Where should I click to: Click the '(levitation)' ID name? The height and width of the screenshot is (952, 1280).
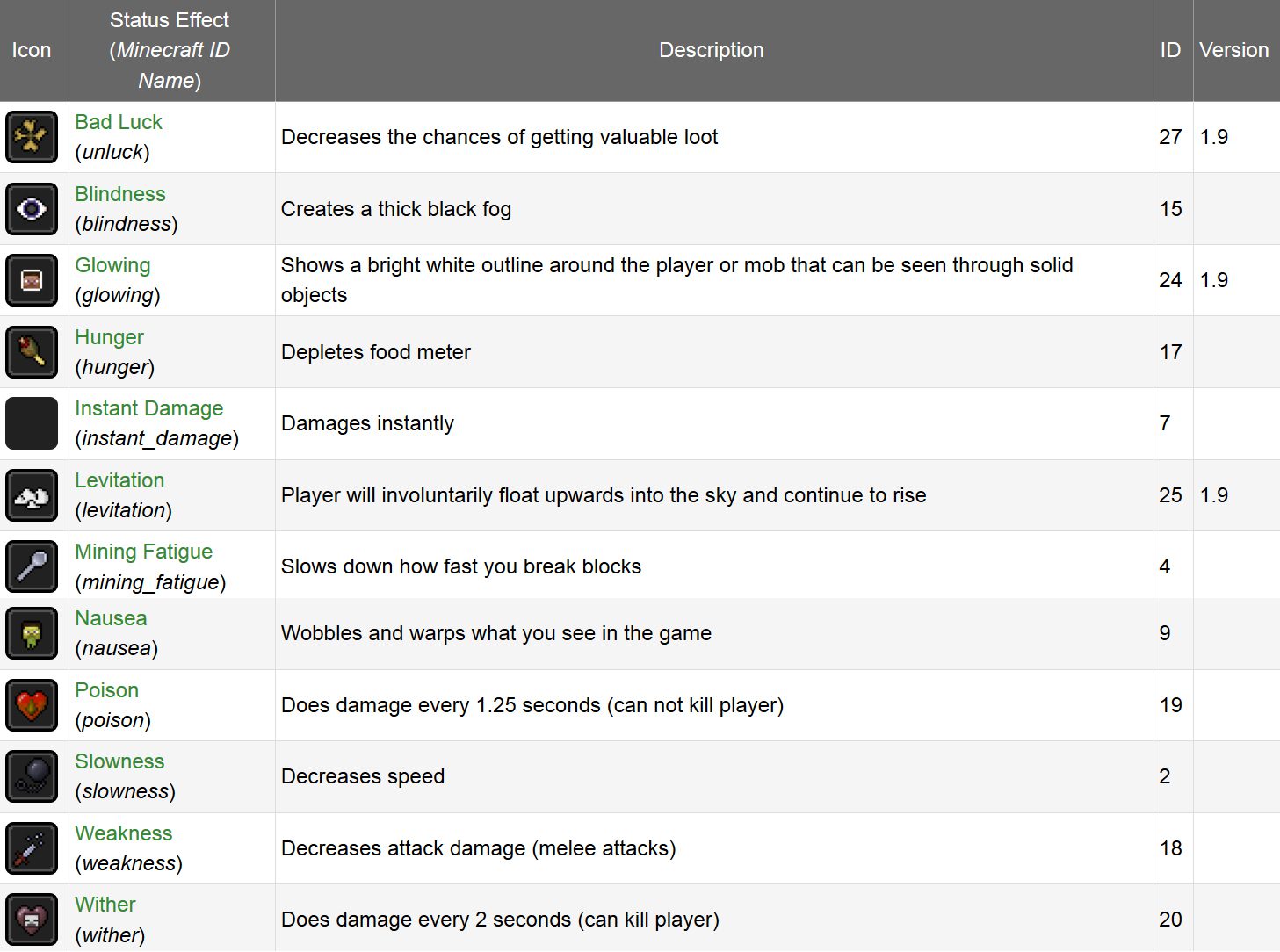124,510
